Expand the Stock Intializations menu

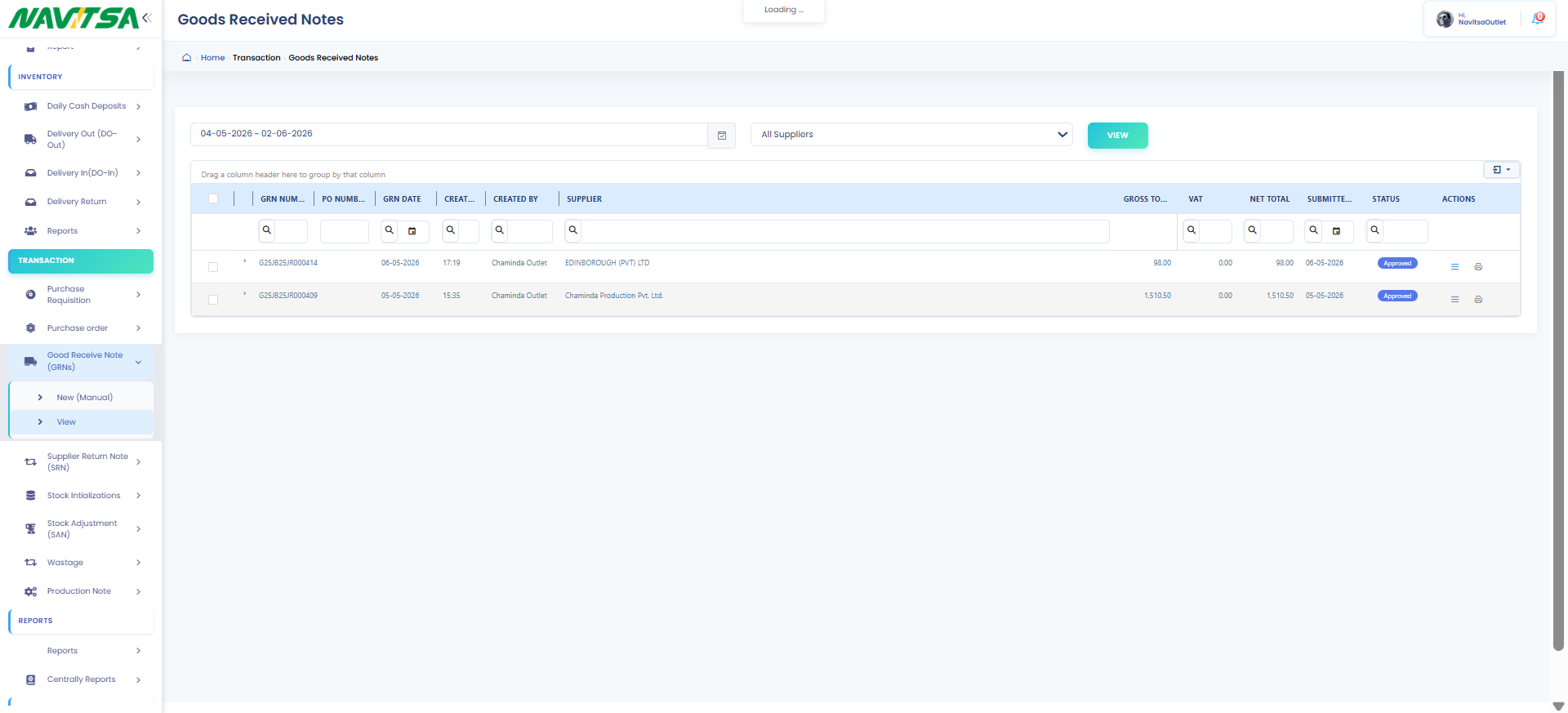139,496
